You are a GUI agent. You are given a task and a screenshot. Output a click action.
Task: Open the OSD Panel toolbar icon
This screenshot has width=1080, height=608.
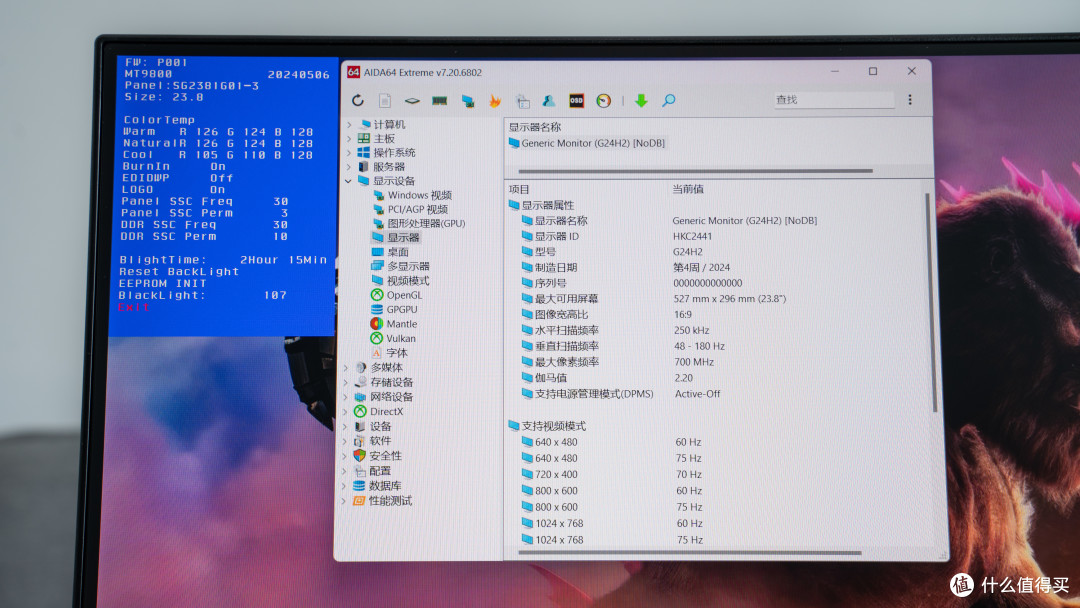(x=577, y=100)
